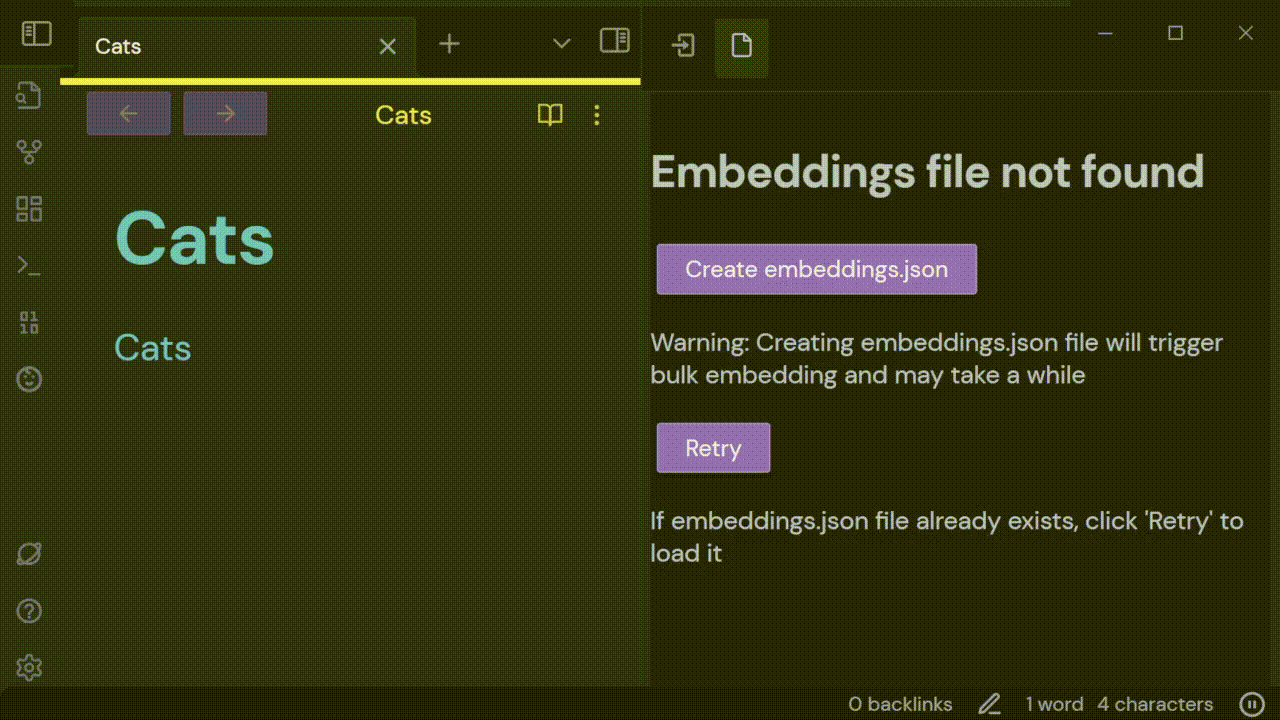The width and height of the screenshot is (1280, 720).
Task: Click the planet icon above Help
Action: point(29,554)
